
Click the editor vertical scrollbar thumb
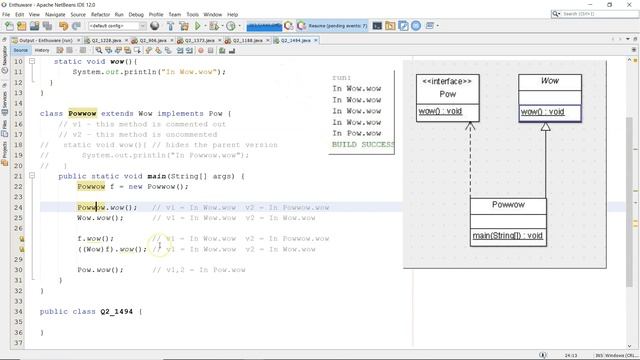[629, 202]
